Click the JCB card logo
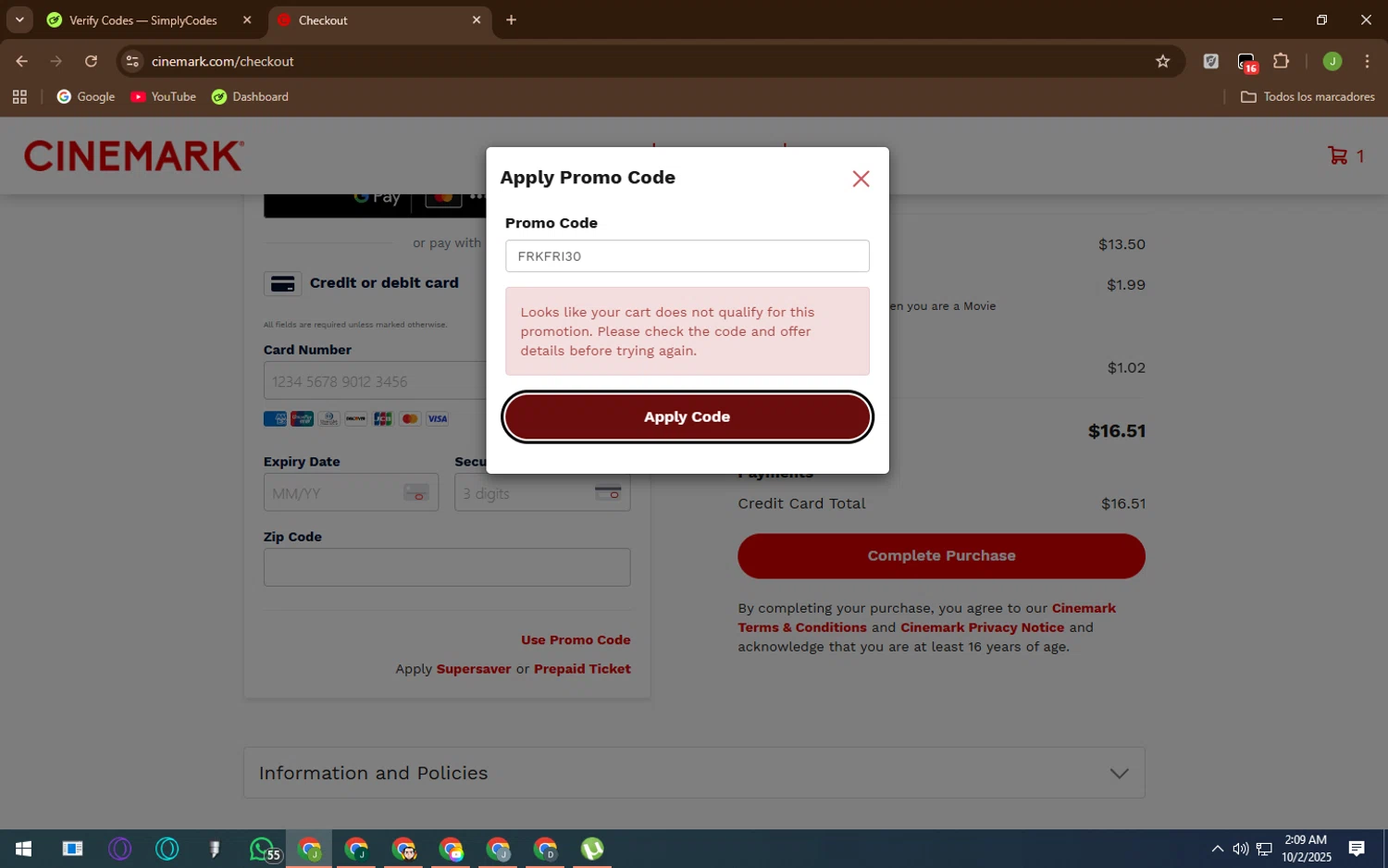The height and width of the screenshot is (868, 1388). tap(383, 419)
